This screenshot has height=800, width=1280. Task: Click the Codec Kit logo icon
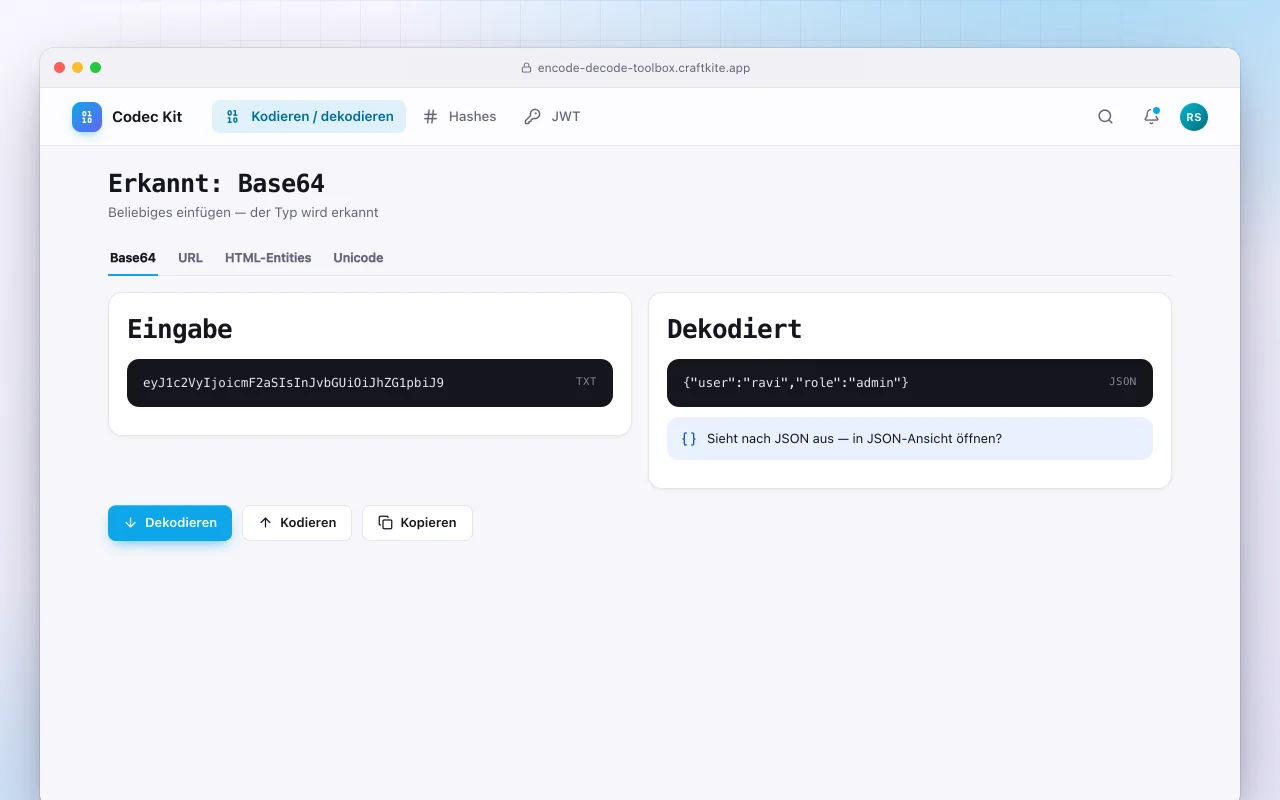[87, 117]
